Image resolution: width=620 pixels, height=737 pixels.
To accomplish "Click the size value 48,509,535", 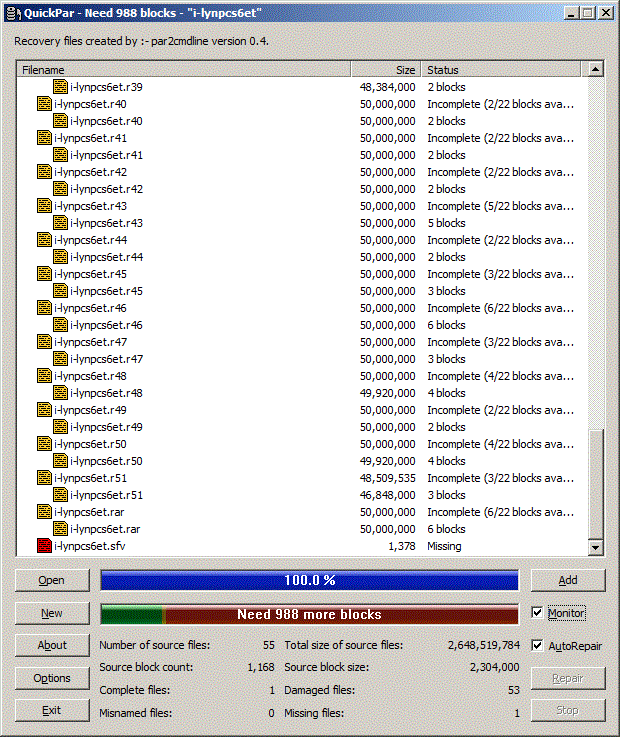I will [388, 478].
